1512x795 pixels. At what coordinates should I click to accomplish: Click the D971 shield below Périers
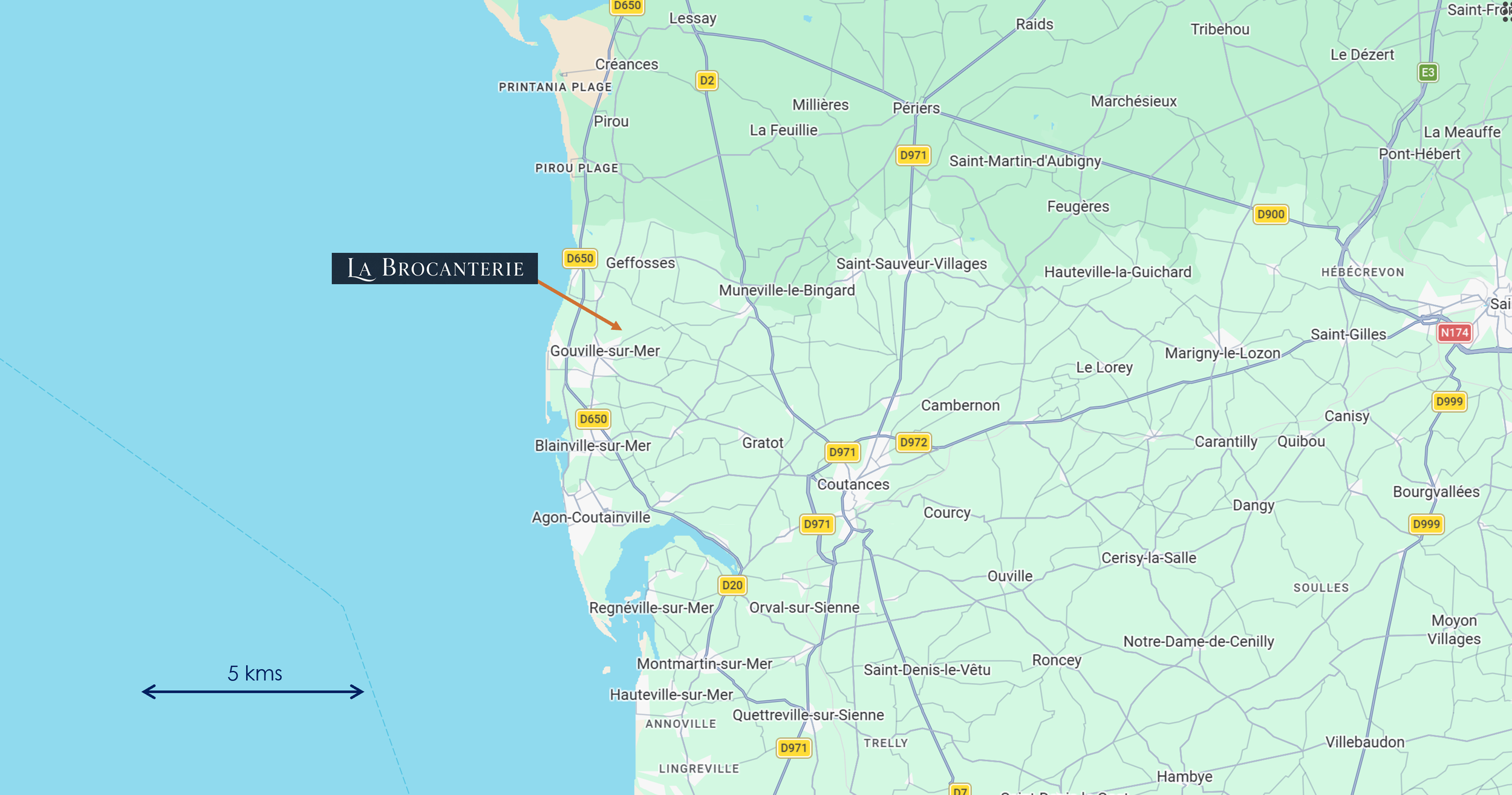pos(913,155)
